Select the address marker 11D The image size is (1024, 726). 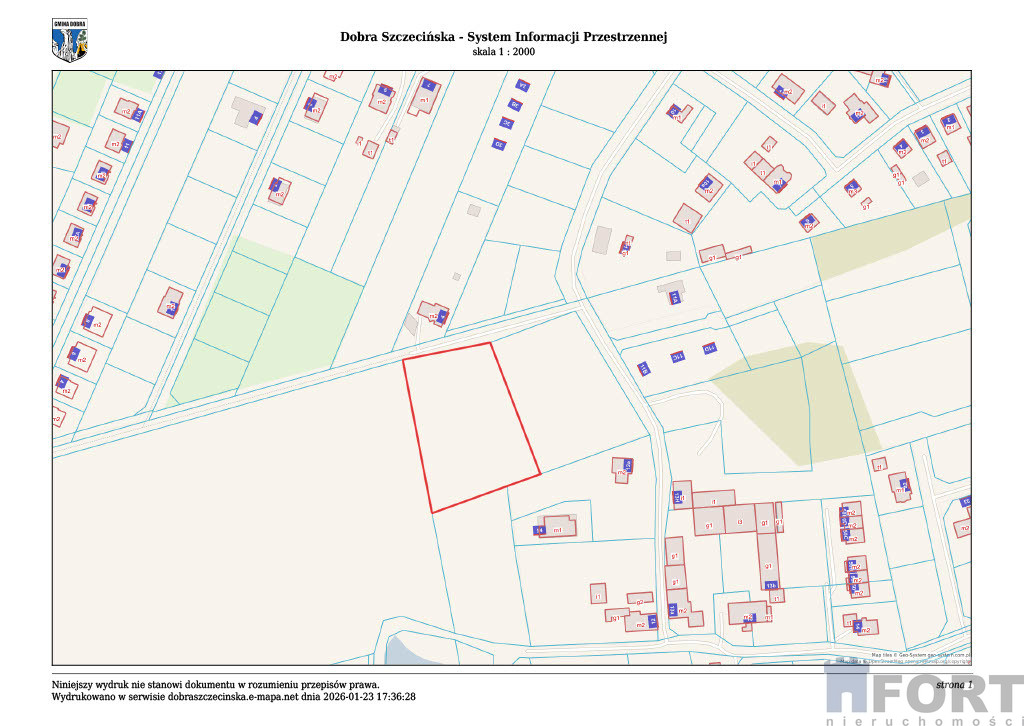point(709,348)
